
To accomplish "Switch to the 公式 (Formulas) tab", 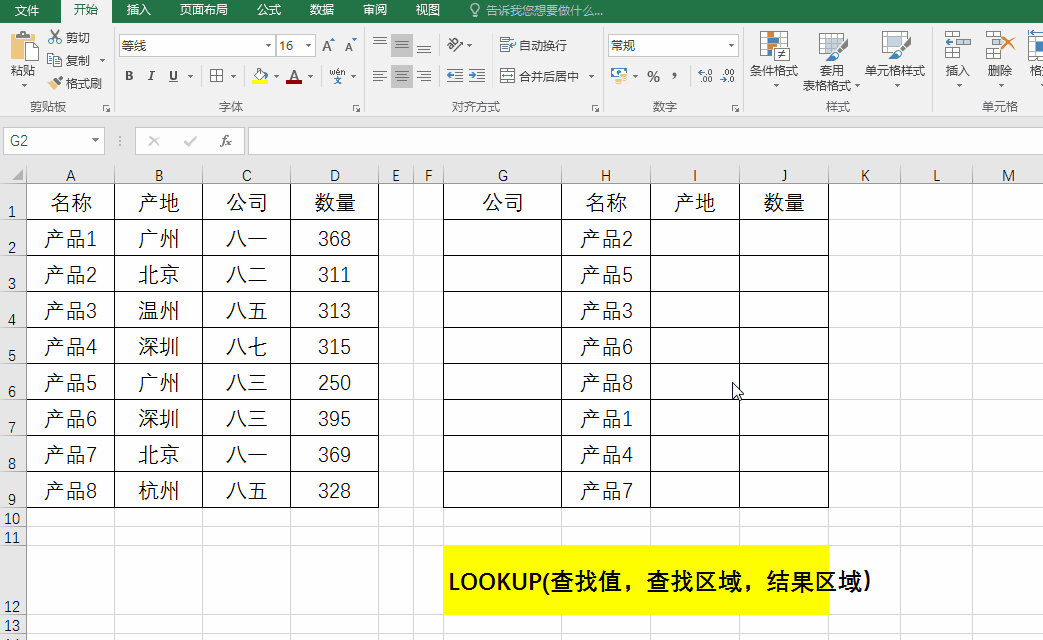I will pyautogui.click(x=269, y=10).
